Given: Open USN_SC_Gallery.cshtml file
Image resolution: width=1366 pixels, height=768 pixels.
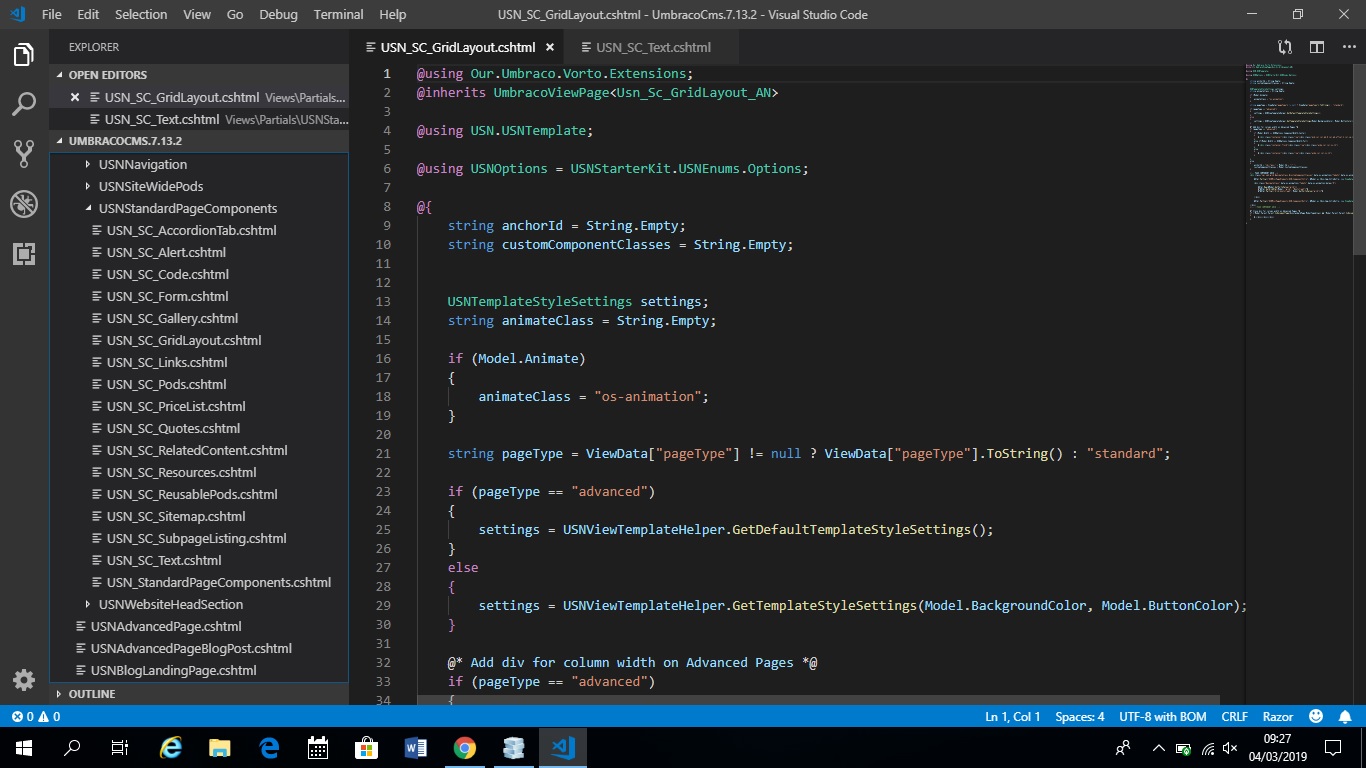Looking at the screenshot, I should (172, 318).
